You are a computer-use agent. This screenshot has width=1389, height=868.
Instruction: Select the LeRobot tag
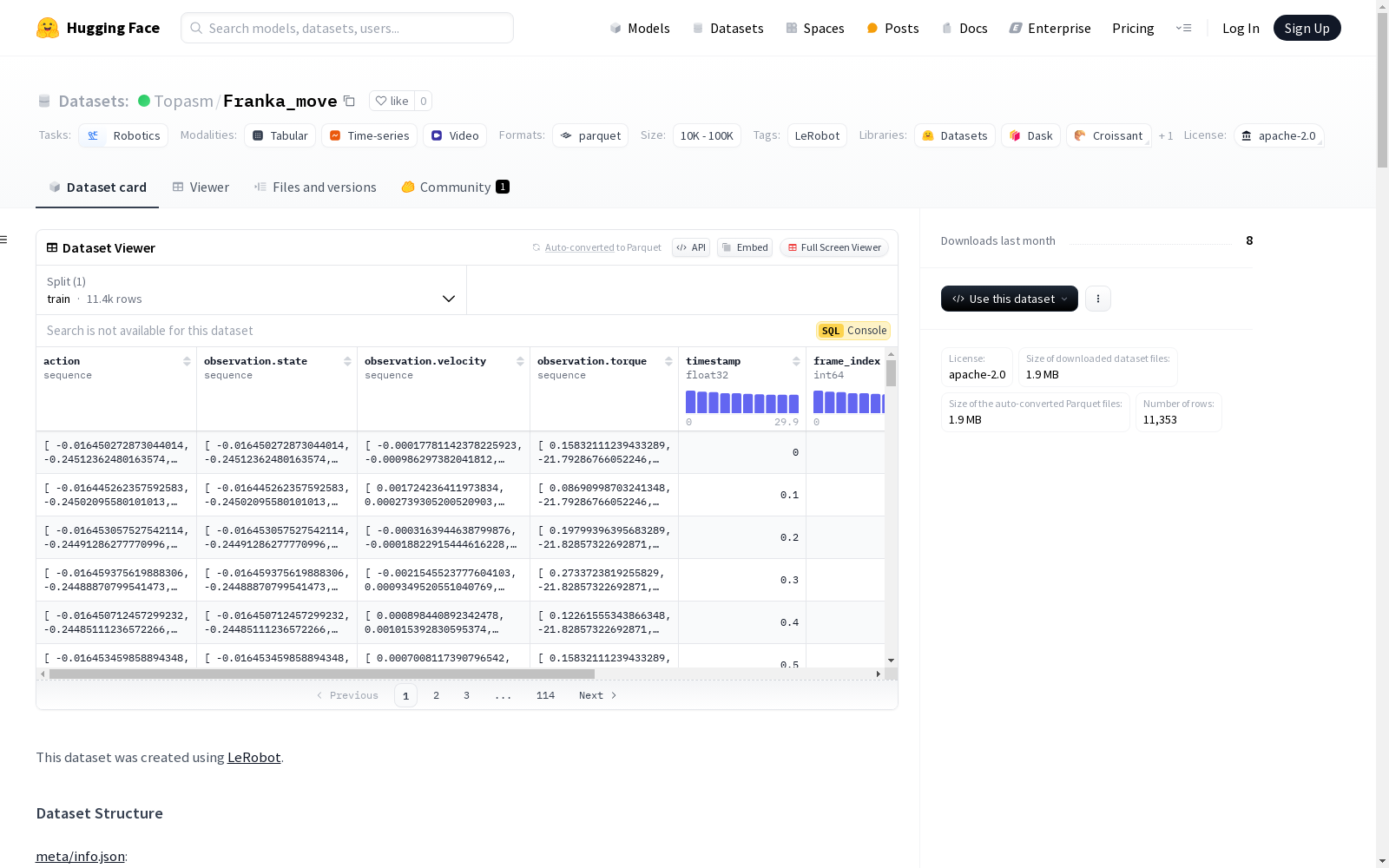click(x=817, y=135)
